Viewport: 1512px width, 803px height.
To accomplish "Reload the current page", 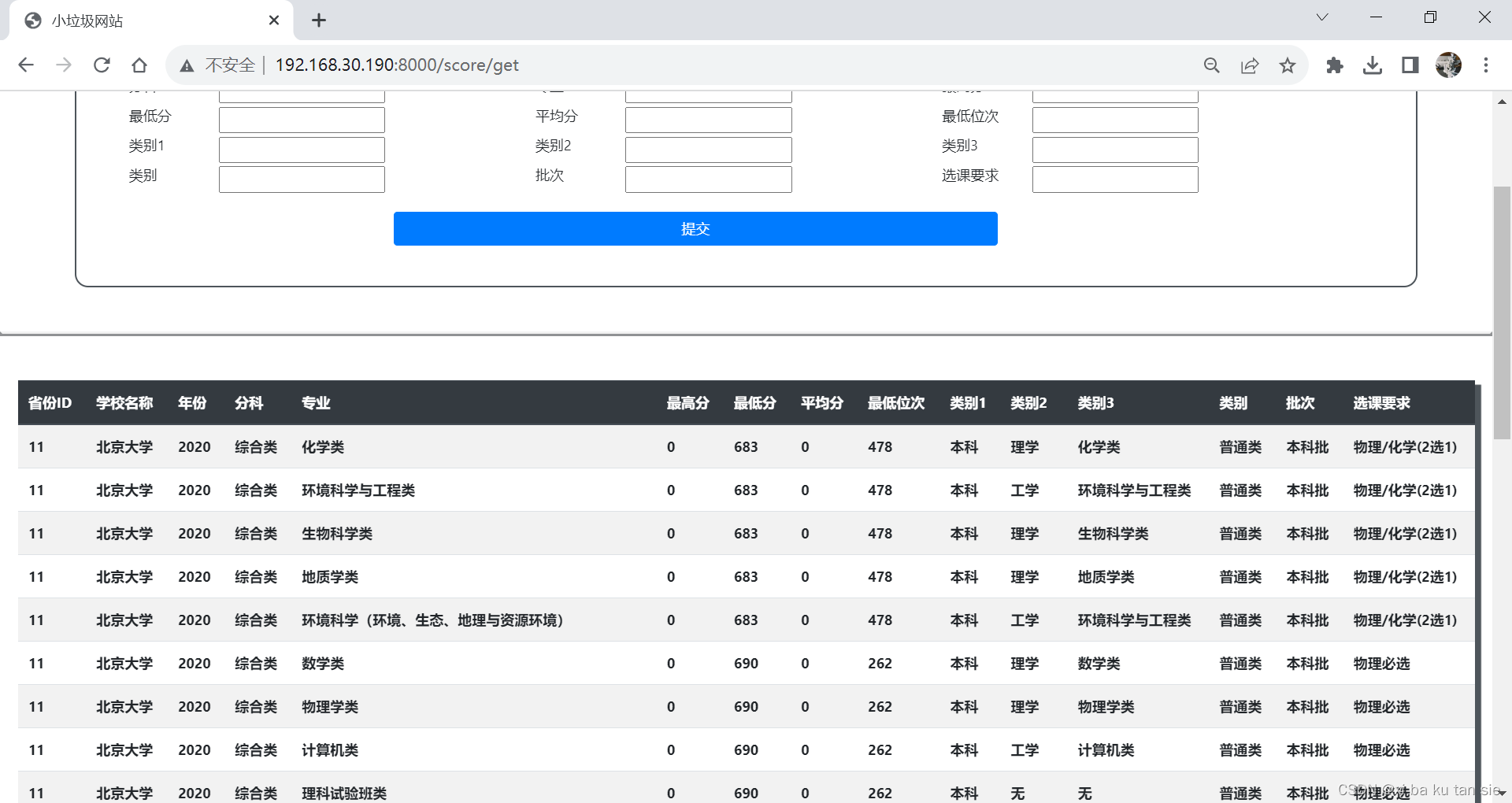I will 102,65.
